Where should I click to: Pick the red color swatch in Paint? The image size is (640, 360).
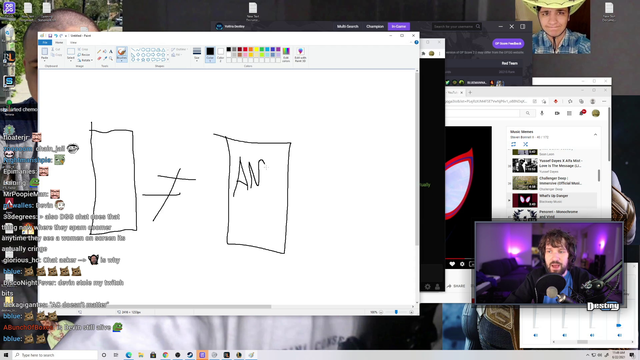[245, 49]
